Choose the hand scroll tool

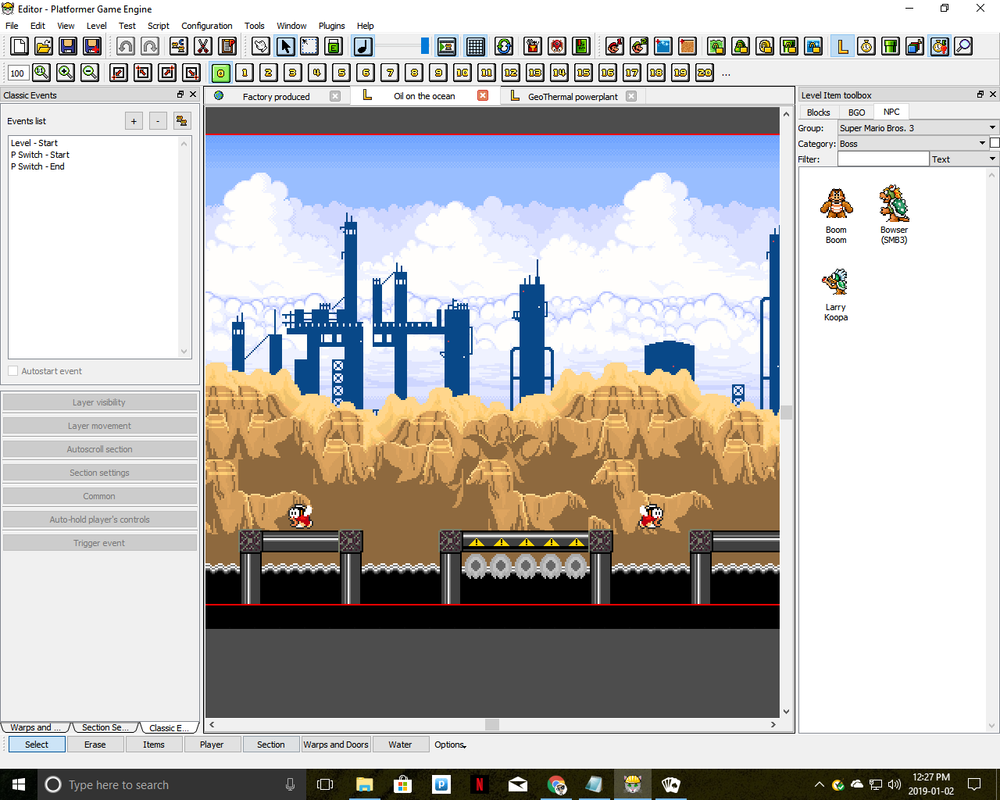(261, 46)
